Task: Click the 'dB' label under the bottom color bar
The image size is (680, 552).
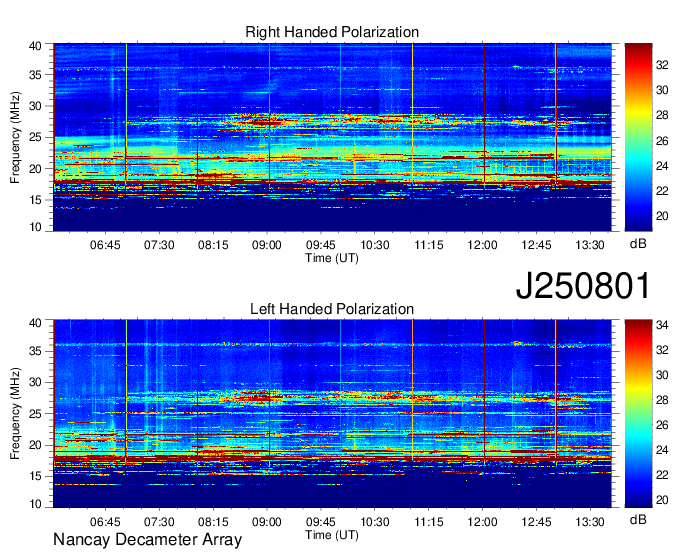Action: coord(638,519)
